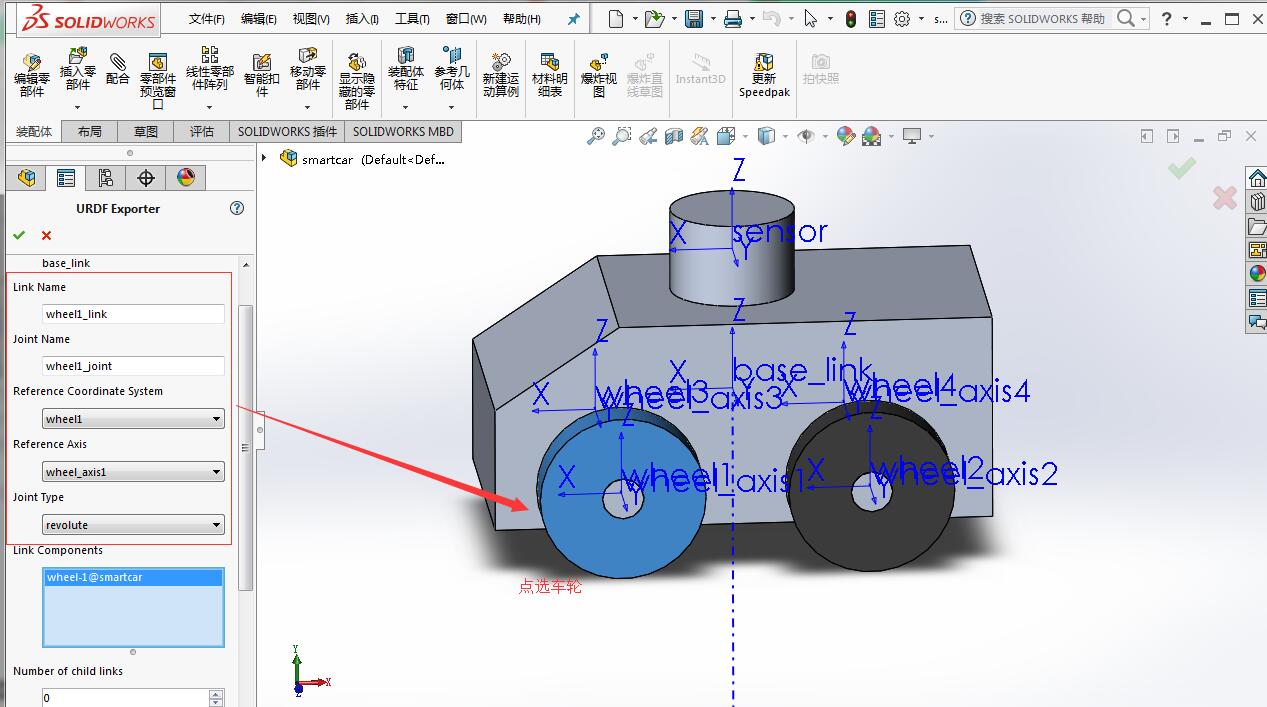Screen dimensions: 1267x707
Task: Open the 编辑(E) menu
Action: (x=259, y=19)
